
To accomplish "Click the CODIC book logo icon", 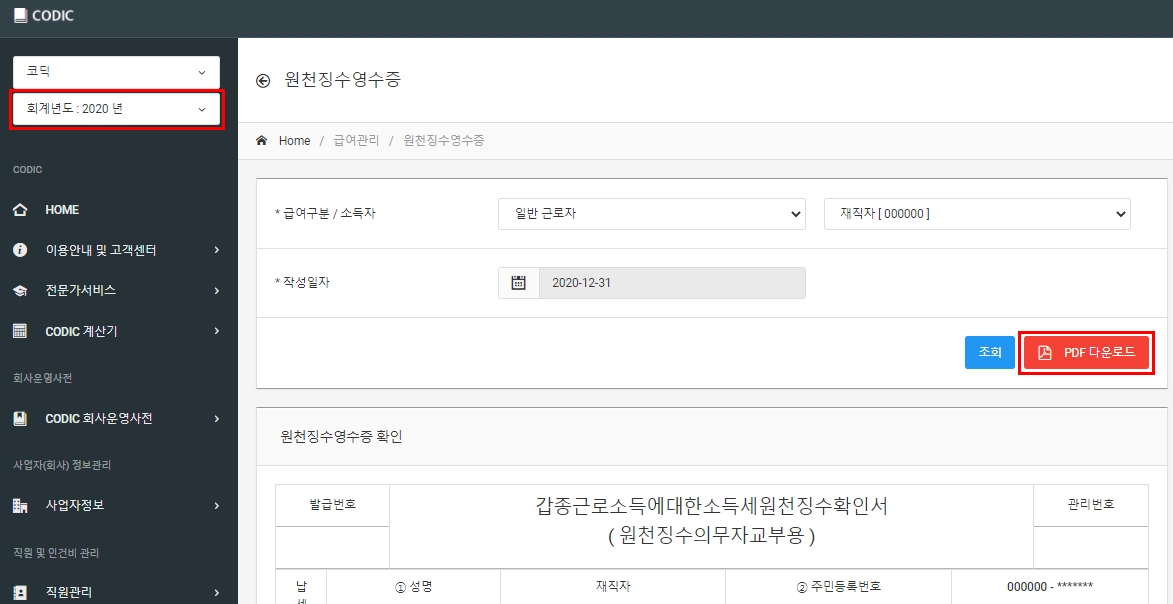I will tap(19, 16).
